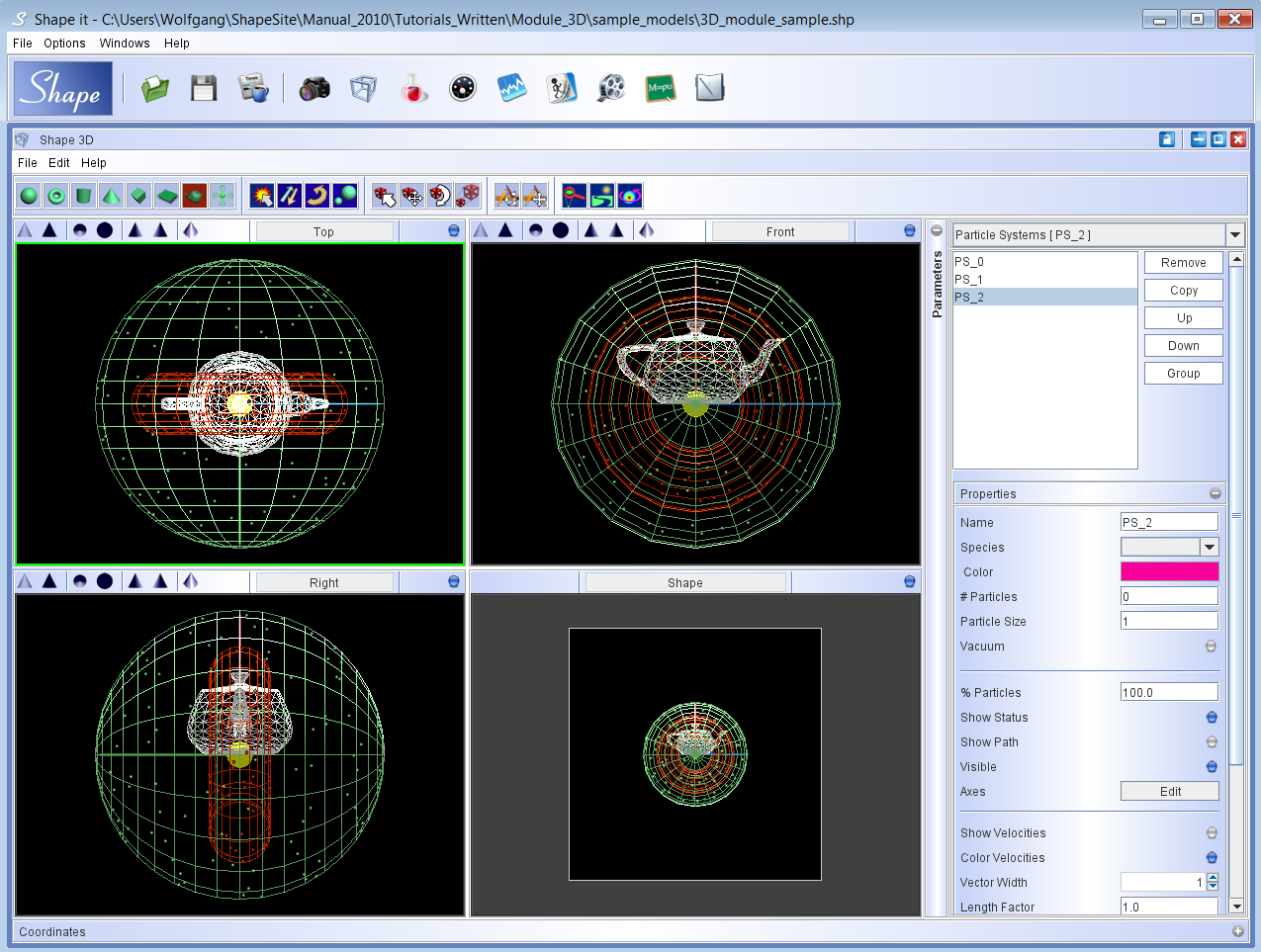This screenshot has height=952, width=1261.
Task: Open the newspaper and coffee mug icon
Action: tap(253, 89)
